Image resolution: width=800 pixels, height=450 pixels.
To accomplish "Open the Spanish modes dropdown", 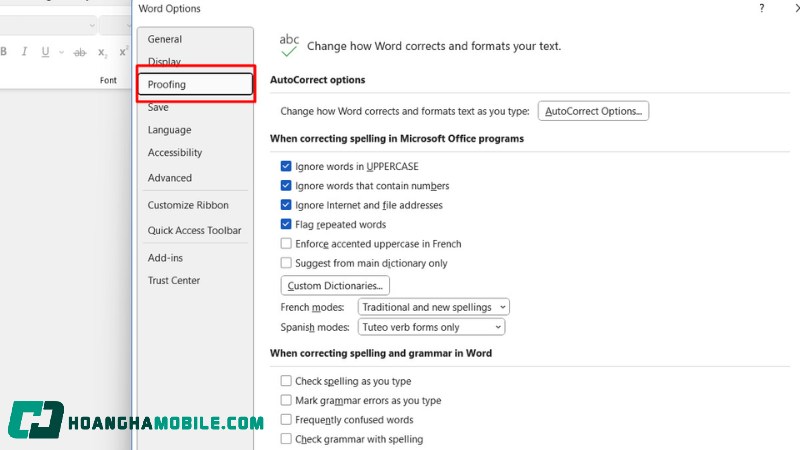I will coord(432,327).
